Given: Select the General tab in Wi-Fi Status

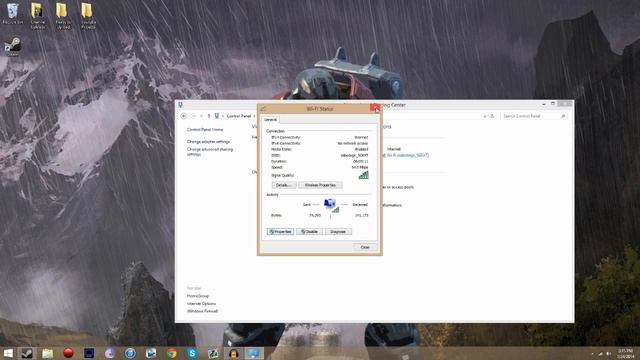Looking at the screenshot, I should (x=270, y=120).
